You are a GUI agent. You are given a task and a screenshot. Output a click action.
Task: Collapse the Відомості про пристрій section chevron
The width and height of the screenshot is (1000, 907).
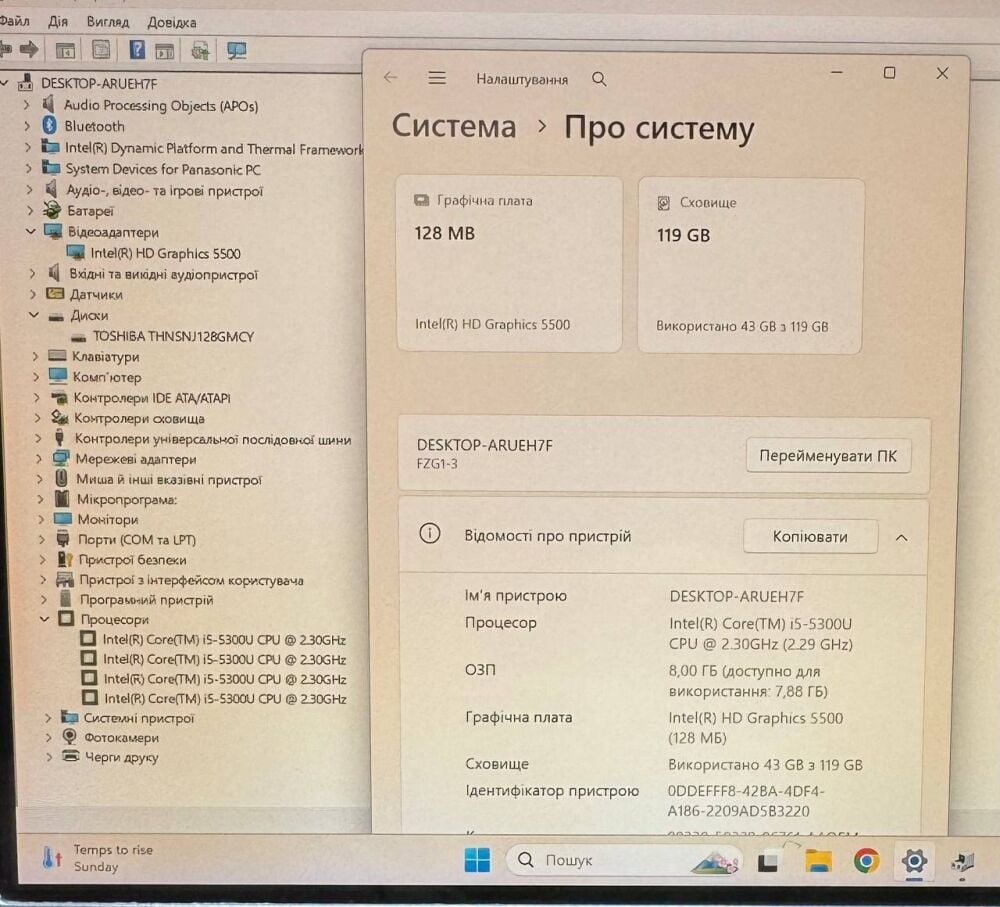tap(901, 538)
